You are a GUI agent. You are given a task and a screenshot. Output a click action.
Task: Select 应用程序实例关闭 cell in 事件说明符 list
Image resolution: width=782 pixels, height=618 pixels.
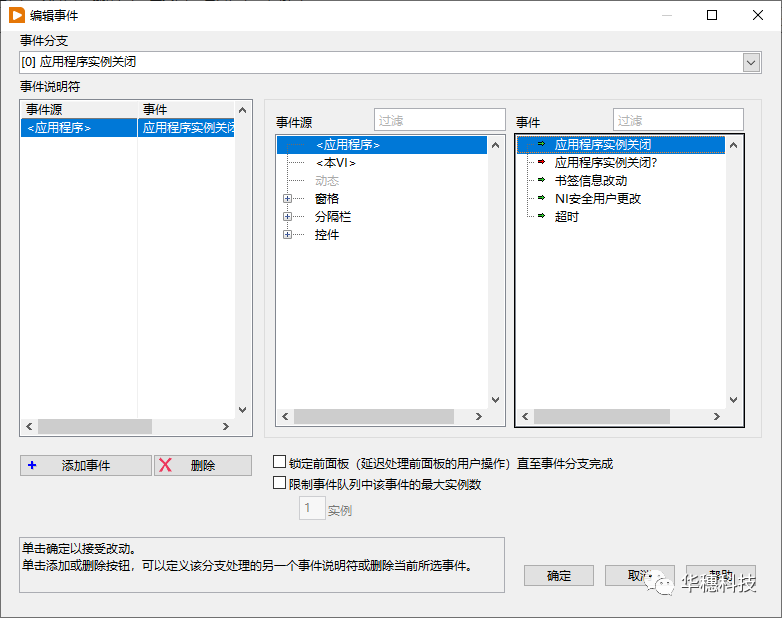[x=186, y=128]
